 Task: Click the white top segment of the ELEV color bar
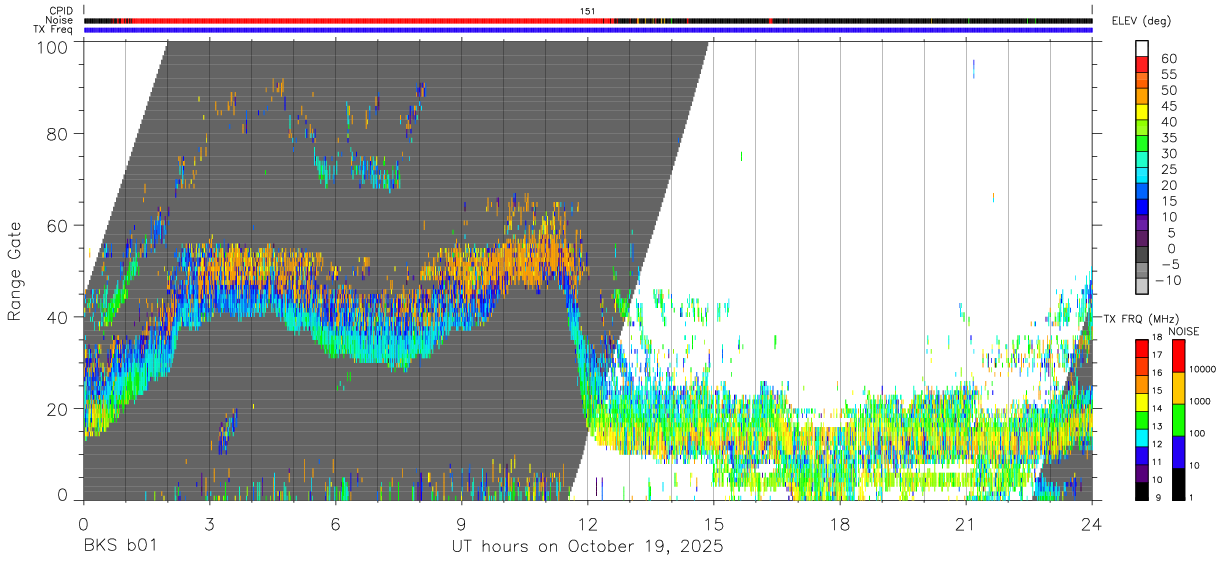pos(1143,48)
